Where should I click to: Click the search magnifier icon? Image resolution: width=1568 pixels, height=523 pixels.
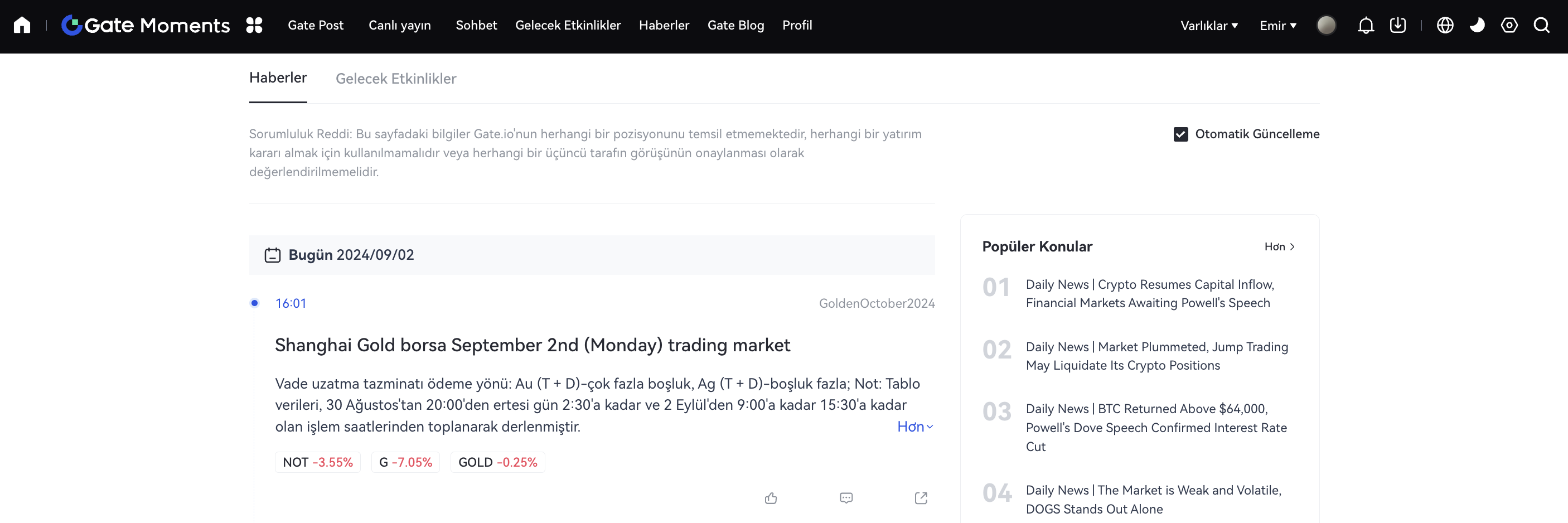click(1541, 25)
